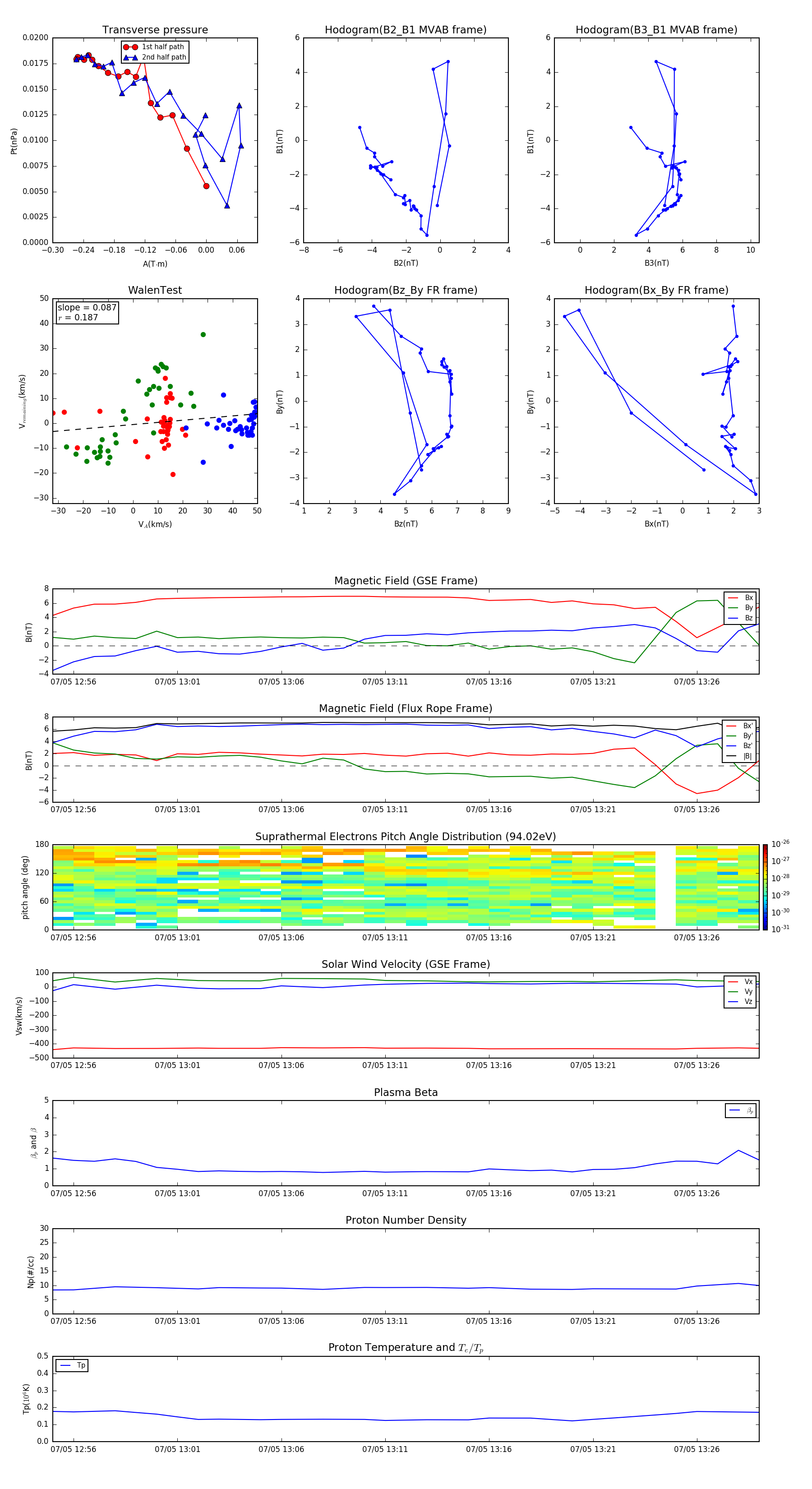Click the 'Hodogram(Bx_By FR frame)' title
Image resolution: width=812 pixels, height=1489 pixels.
tap(656, 290)
